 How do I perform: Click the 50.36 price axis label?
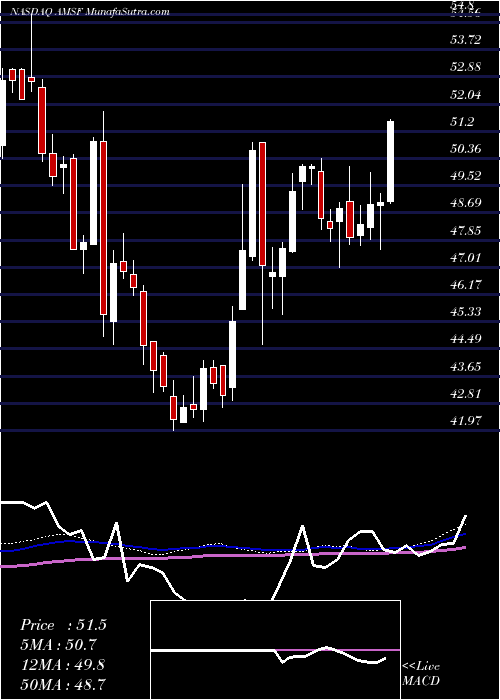[466, 148]
